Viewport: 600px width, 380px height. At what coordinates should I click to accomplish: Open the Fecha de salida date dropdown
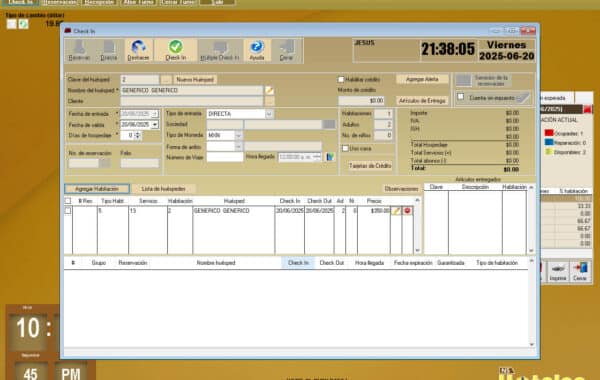point(155,125)
